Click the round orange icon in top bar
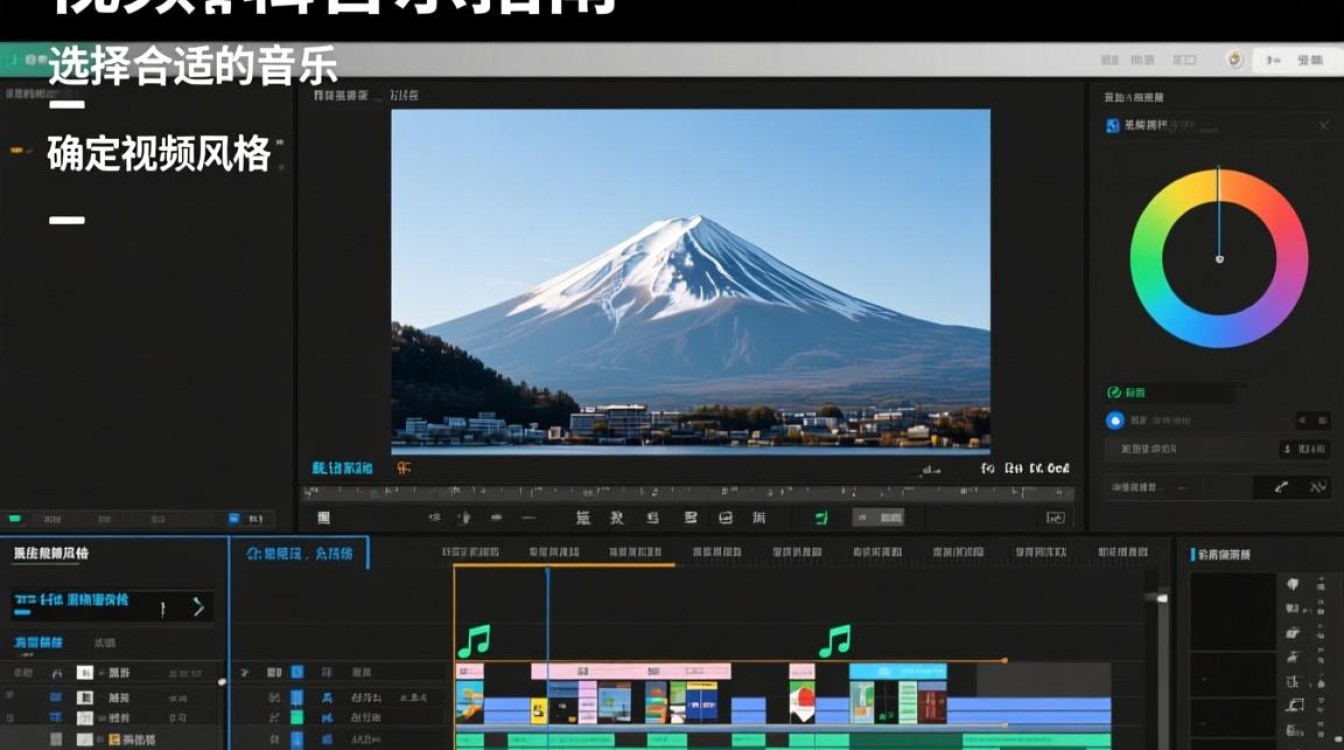This screenshot has width=1344, height=750. (x=1235, y=60)
